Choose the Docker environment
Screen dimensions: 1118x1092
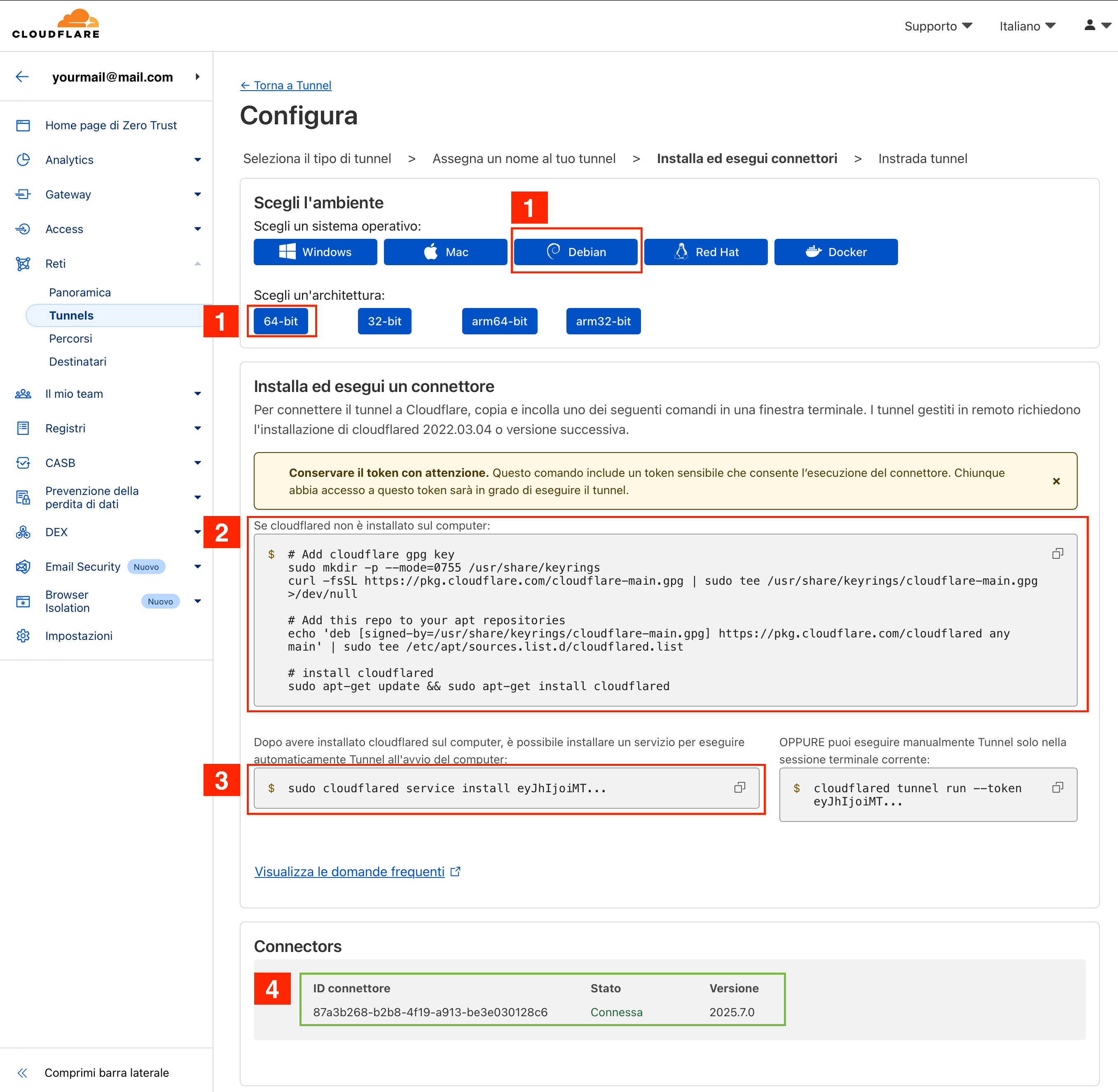pos(835,252)
